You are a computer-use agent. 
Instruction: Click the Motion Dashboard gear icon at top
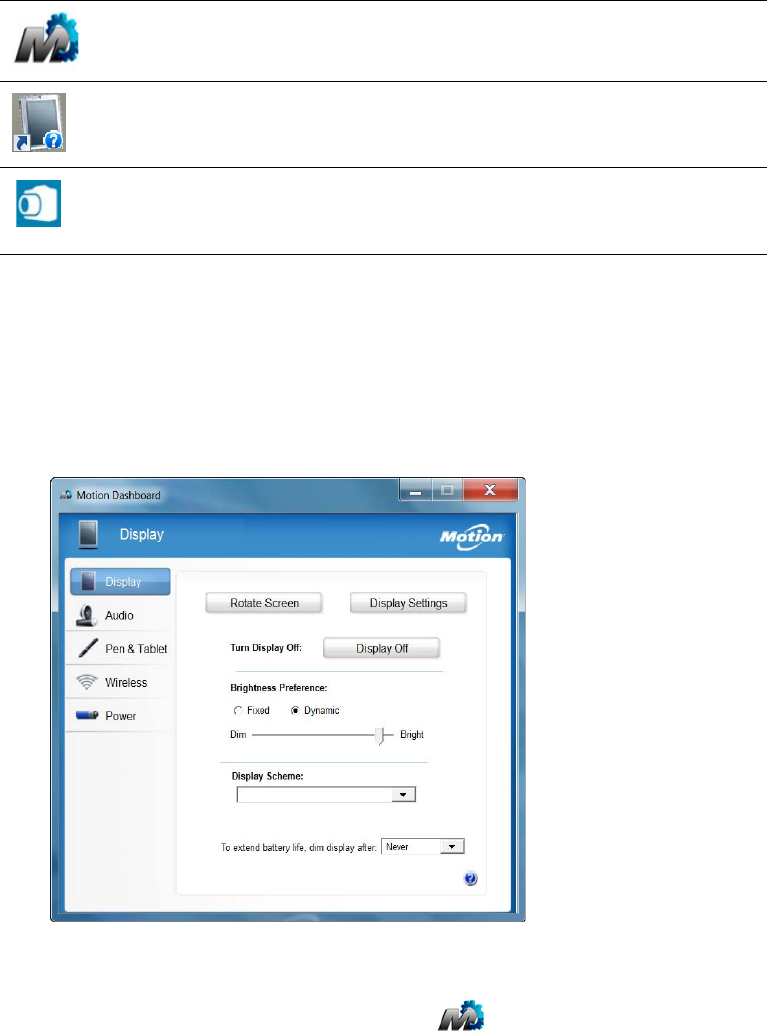coord(47,39)
